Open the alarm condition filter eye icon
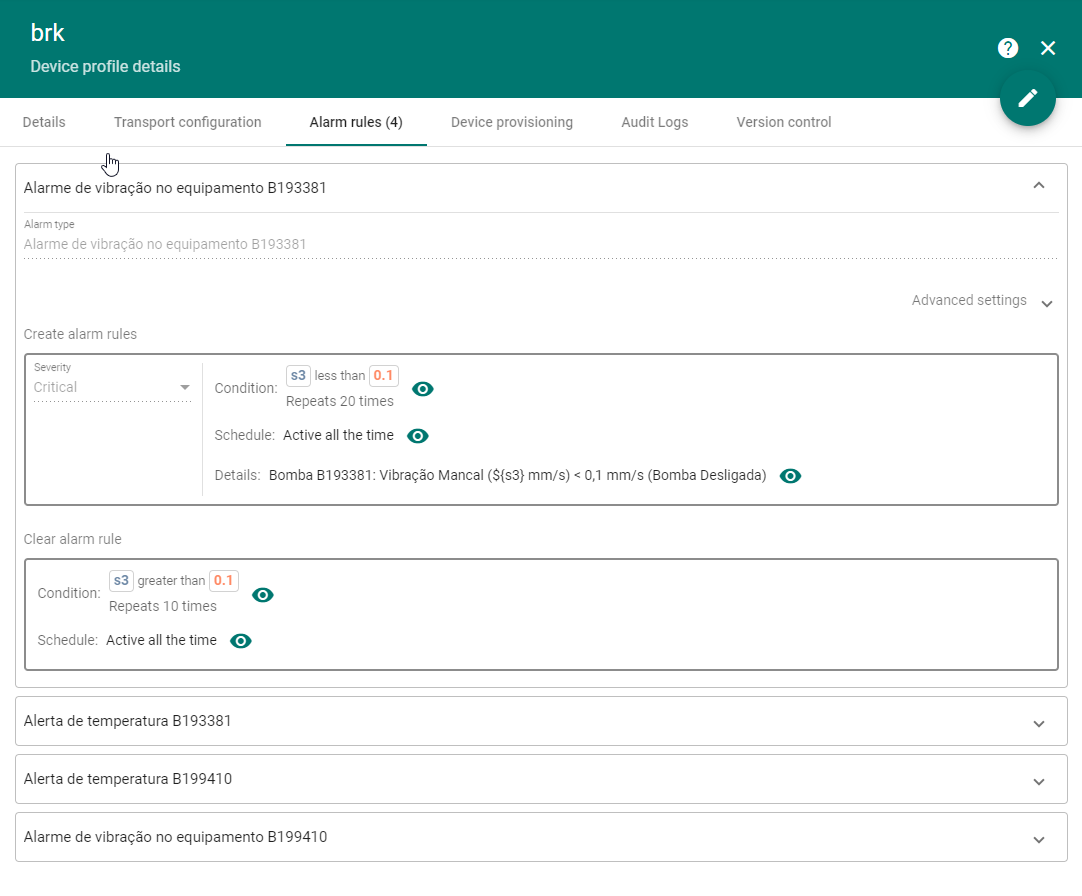Viewport: 1082px width, 896px height. (422, 389)
